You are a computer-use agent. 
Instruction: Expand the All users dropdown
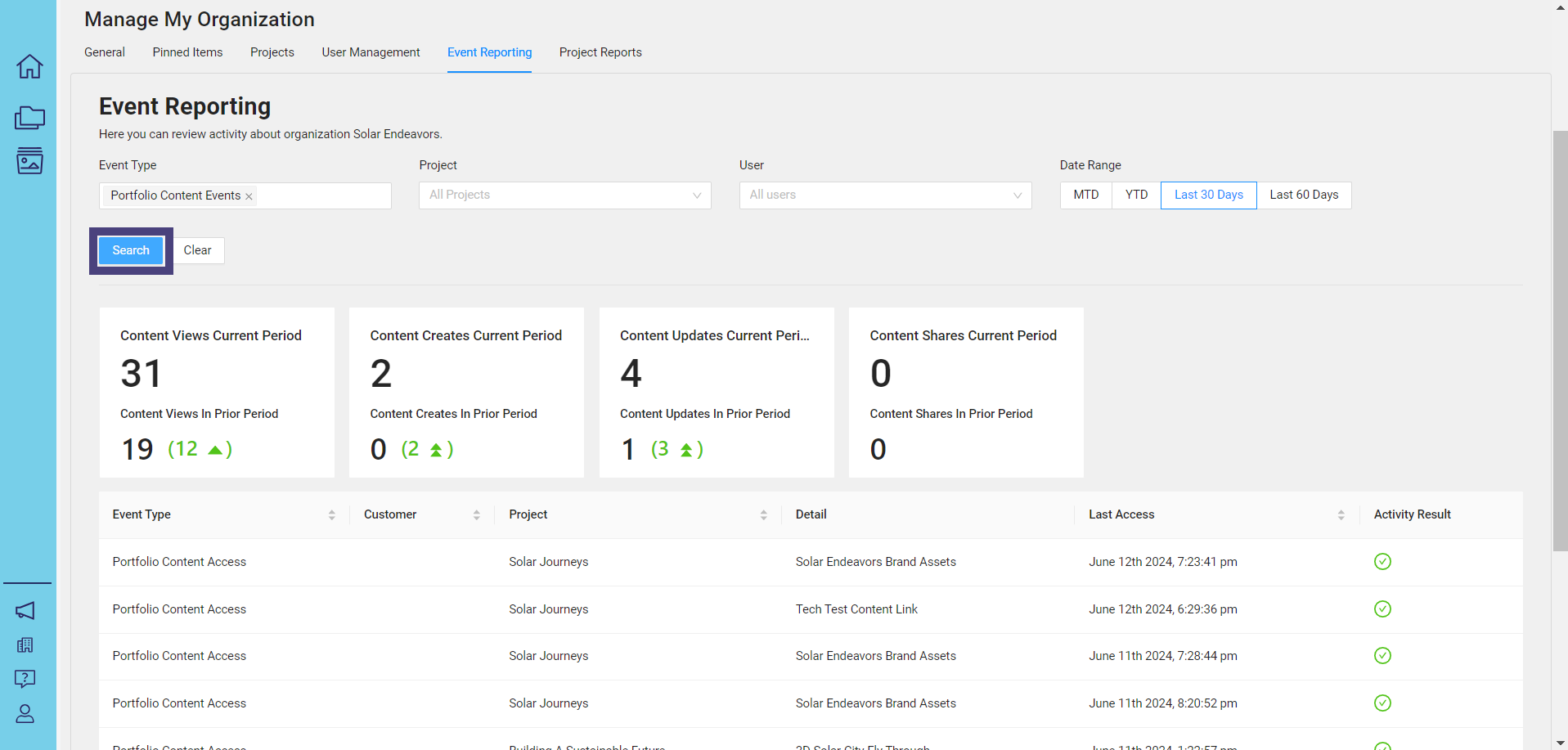click(x=885, y=195)
